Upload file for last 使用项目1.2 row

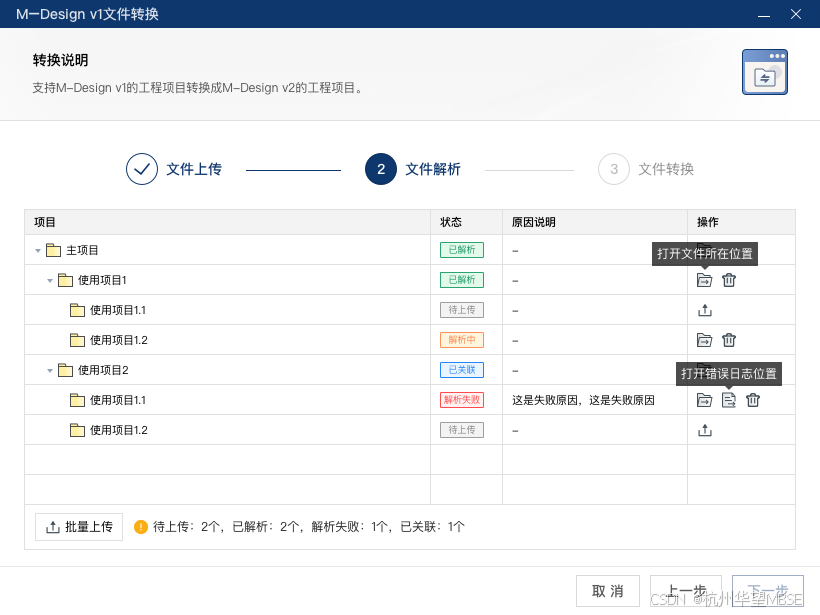click(704, 430)
